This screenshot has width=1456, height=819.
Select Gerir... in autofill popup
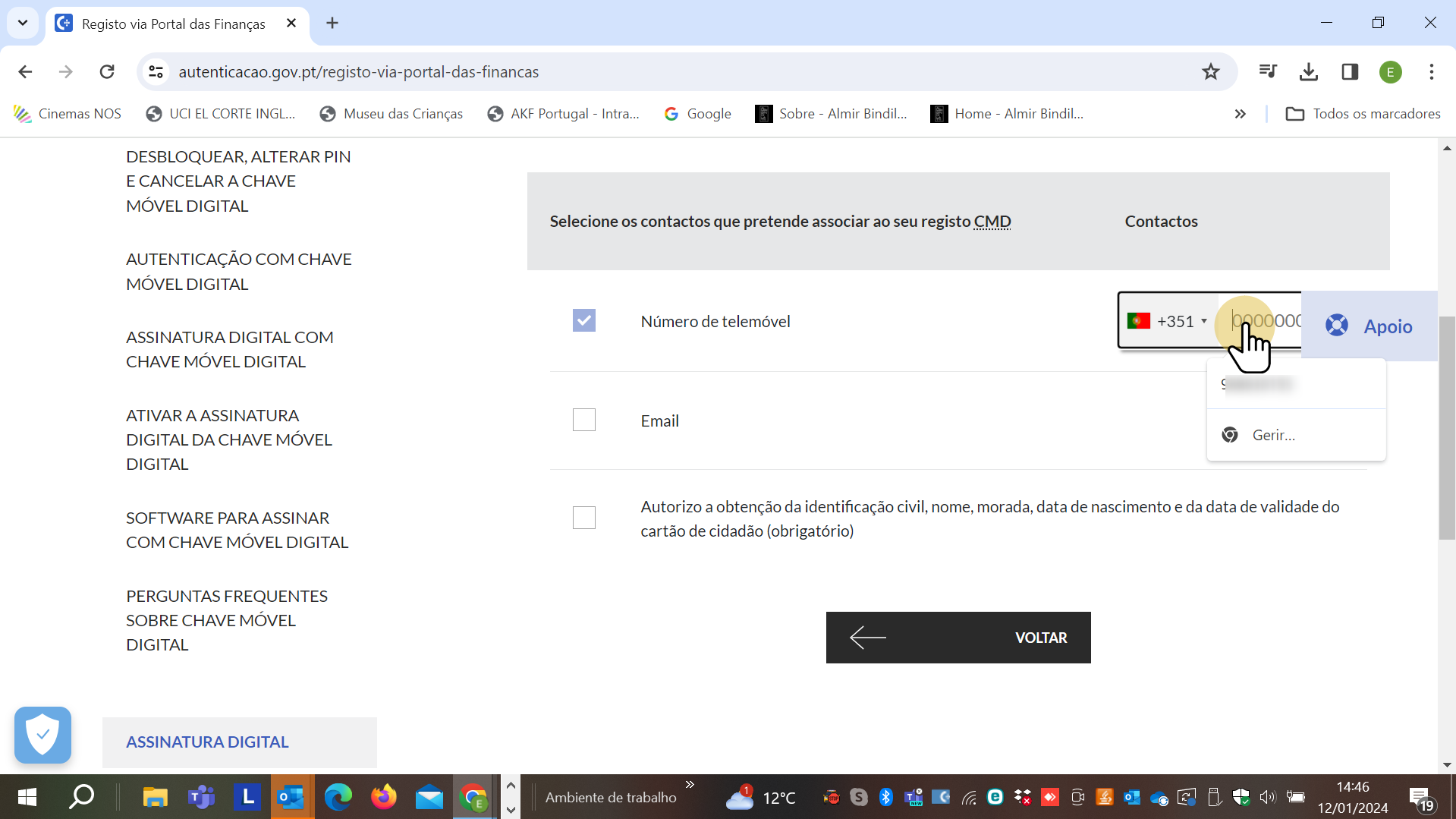1273,435
